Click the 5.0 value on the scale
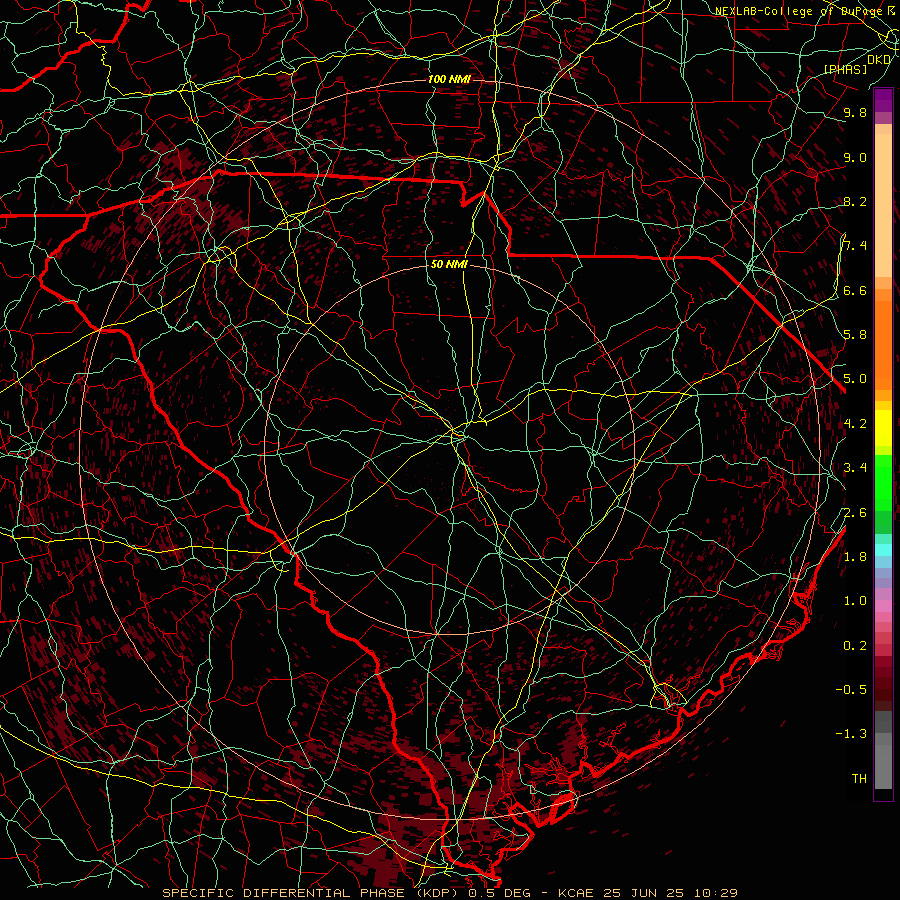900x900 pixels. [x=855, y=379]
